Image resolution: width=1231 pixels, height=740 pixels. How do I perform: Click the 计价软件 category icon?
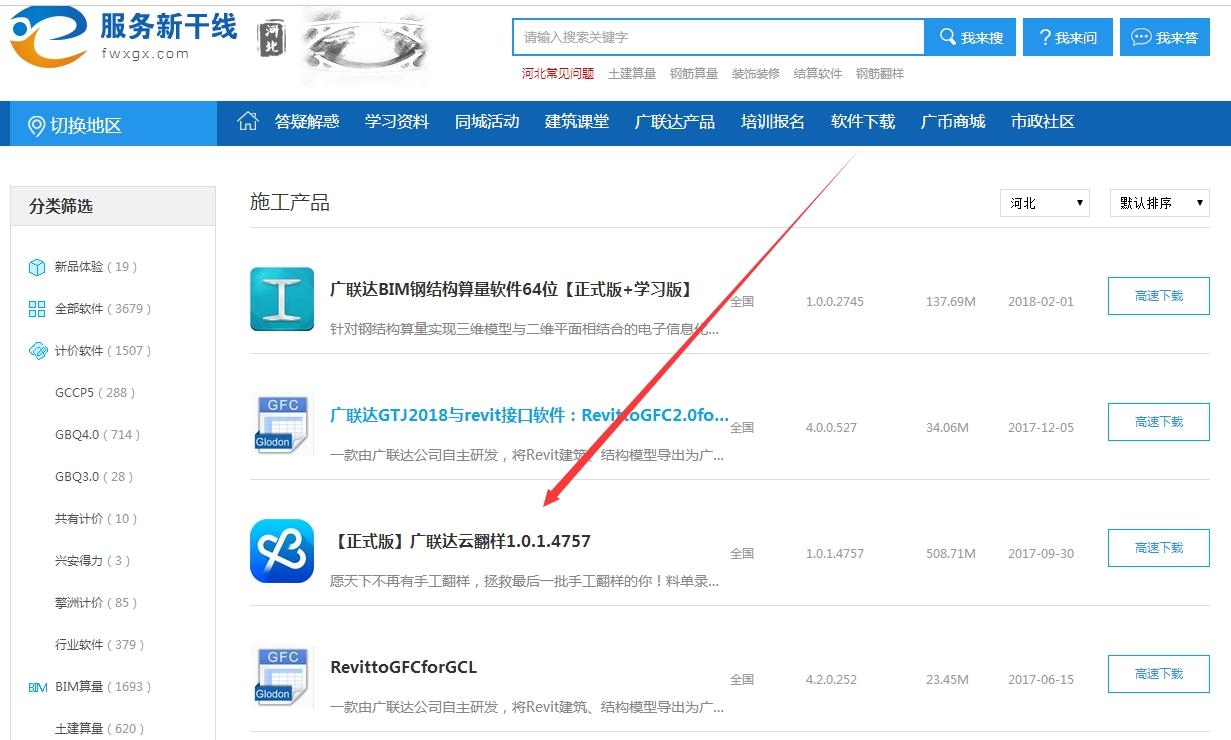point(37,351)
